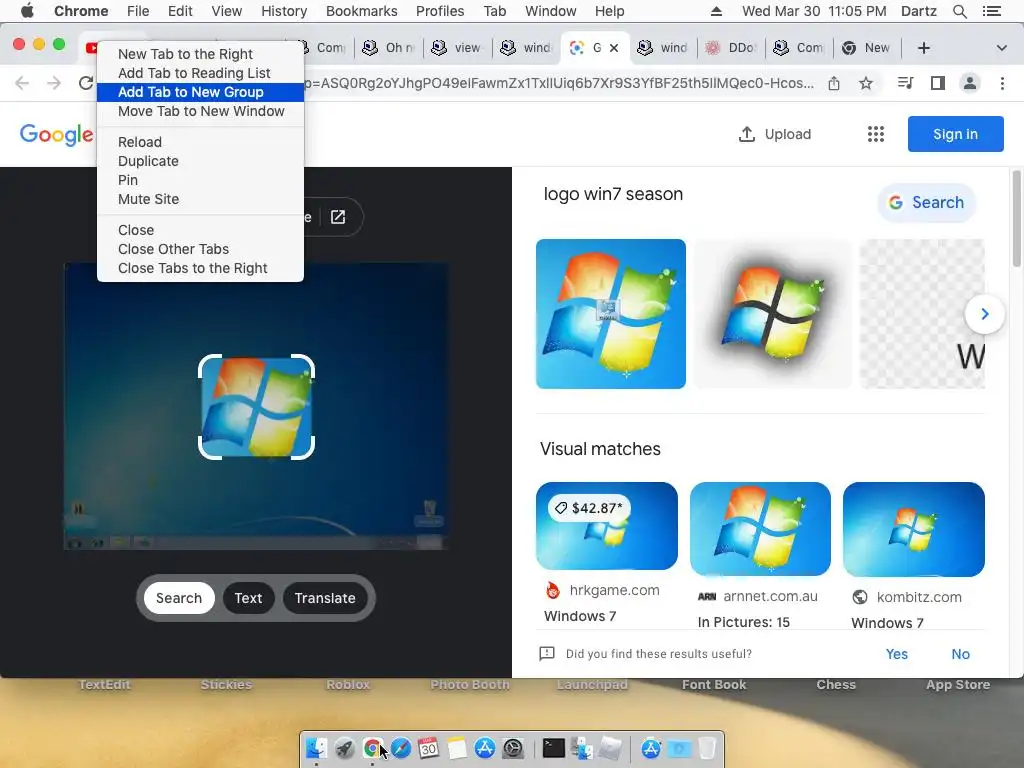Screen dimensions: 1024x768
Task: Open Chrome's three-dot menu
Action: click(1002, 83)
